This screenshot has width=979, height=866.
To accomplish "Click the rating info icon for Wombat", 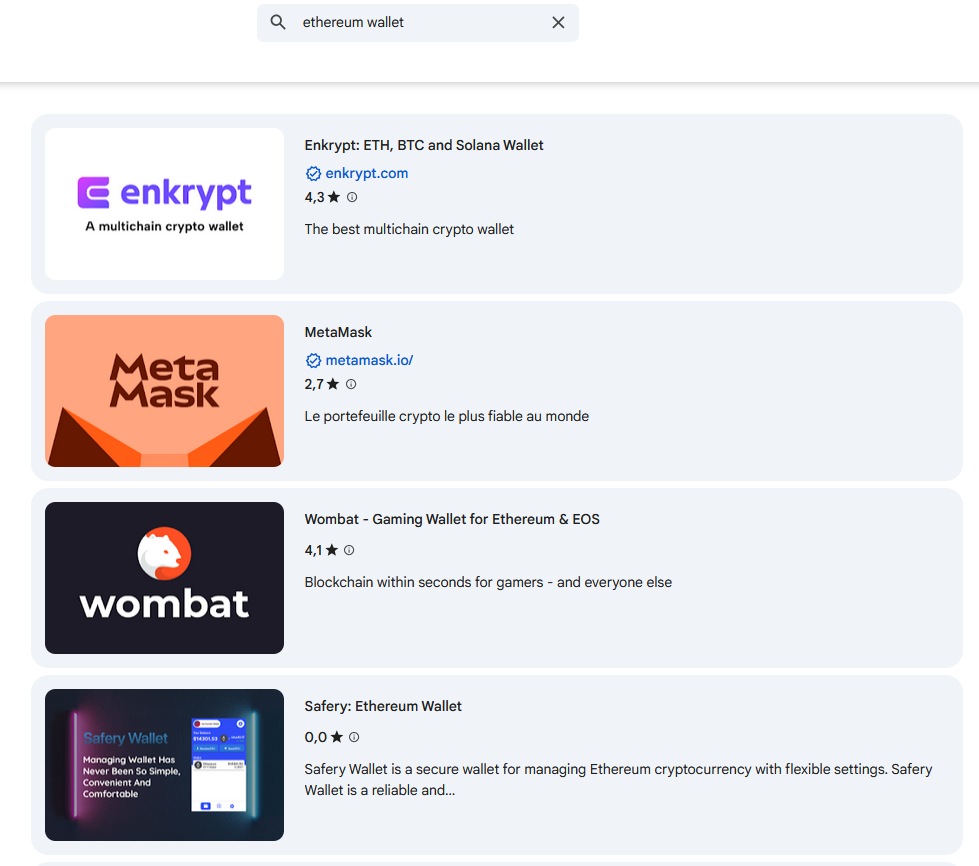I will tap(349, 550).
